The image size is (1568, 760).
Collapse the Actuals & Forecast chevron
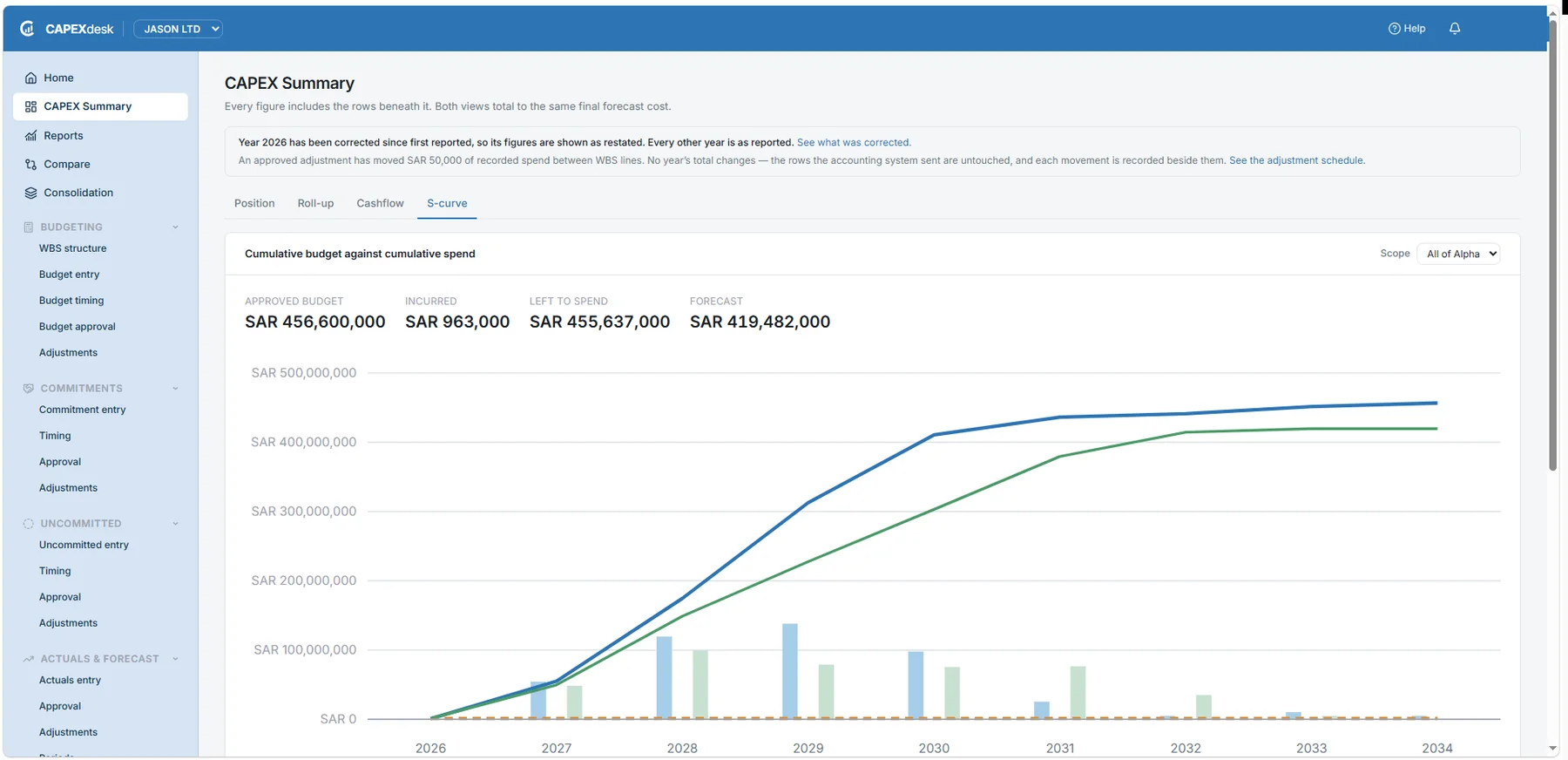point(175,659)
